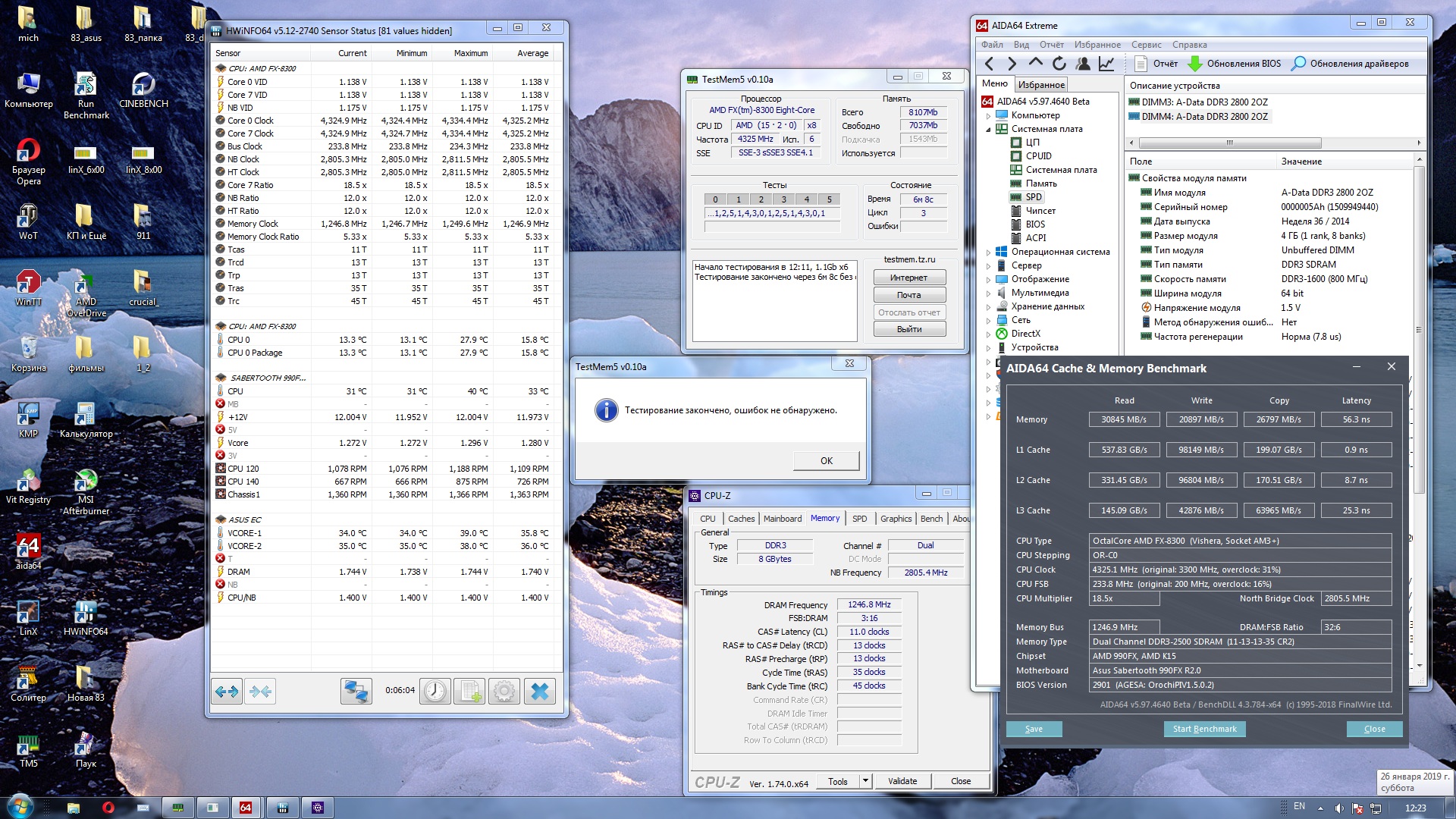Click HWiNFO blue X close sensors icon

point(540,691)
